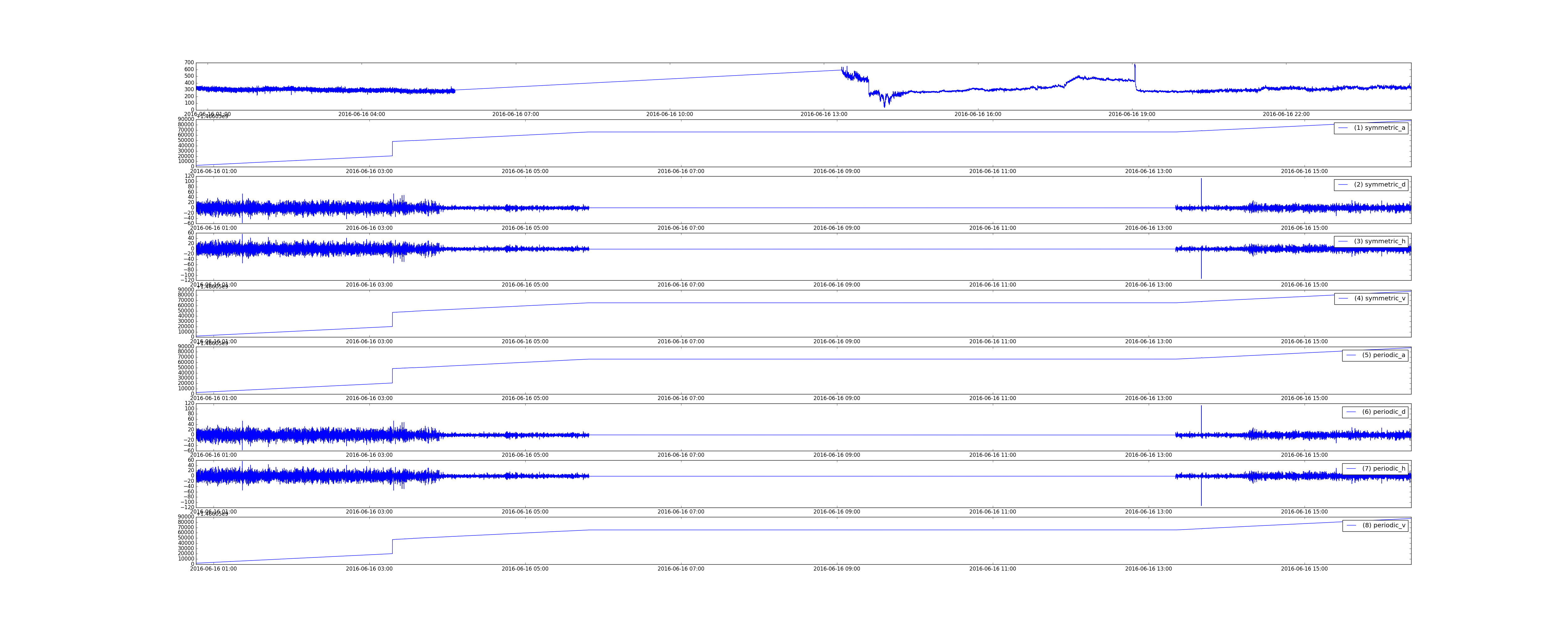Select the (4) symmetric_v legend entry

pyautogui.click(x=1379, y=298)
